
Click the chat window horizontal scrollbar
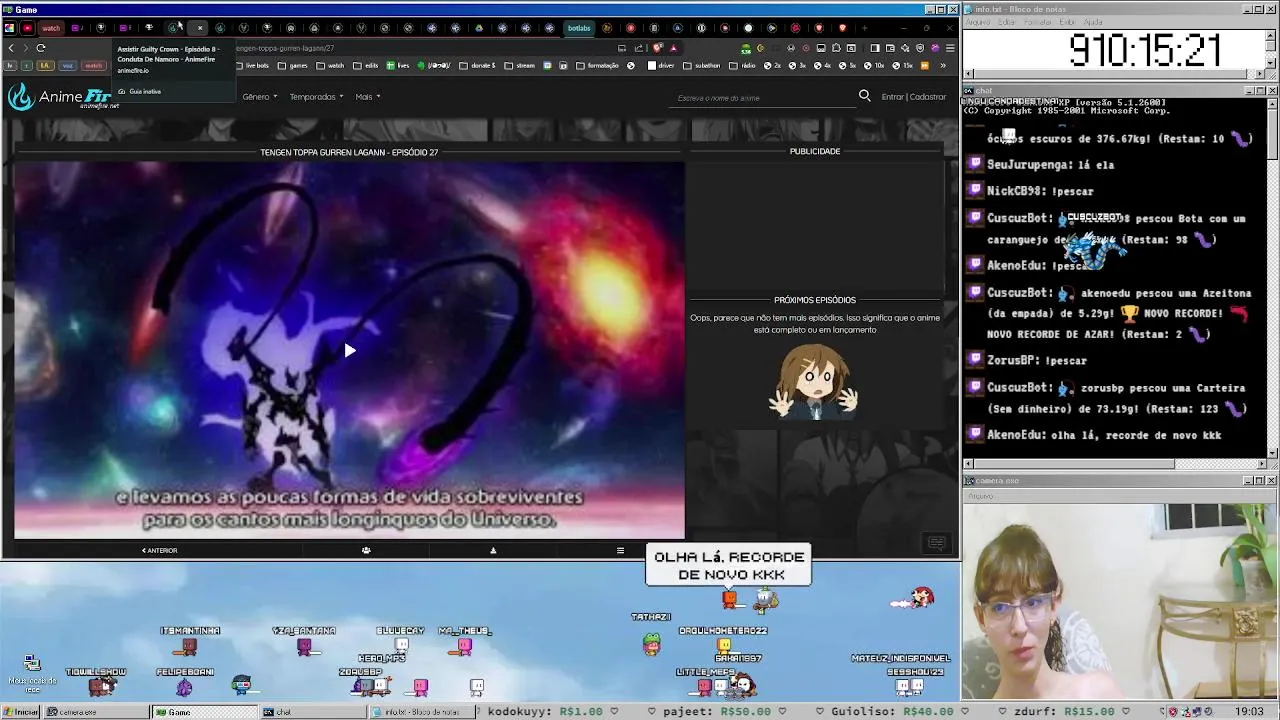1114,463
